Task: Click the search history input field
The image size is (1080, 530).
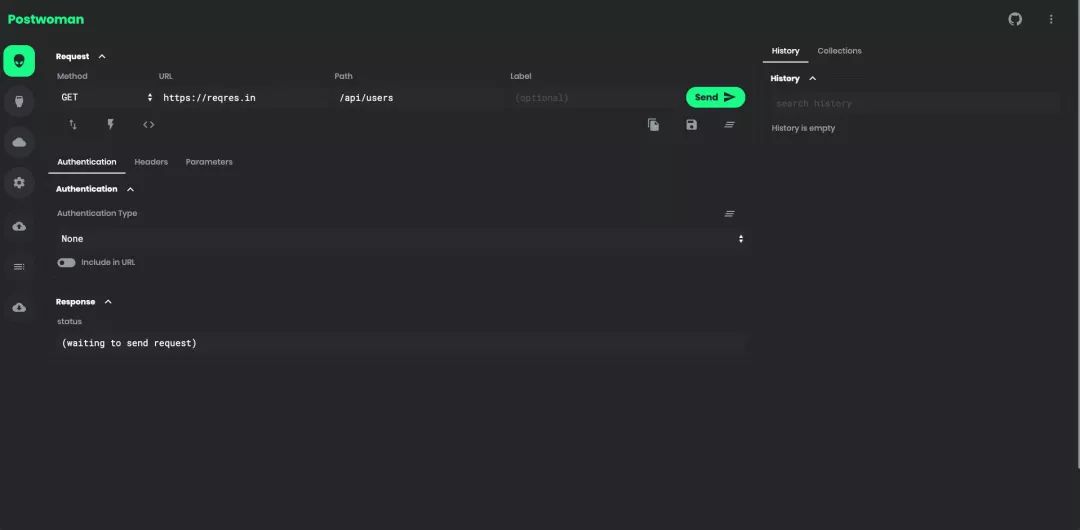Action: [915, 103]
